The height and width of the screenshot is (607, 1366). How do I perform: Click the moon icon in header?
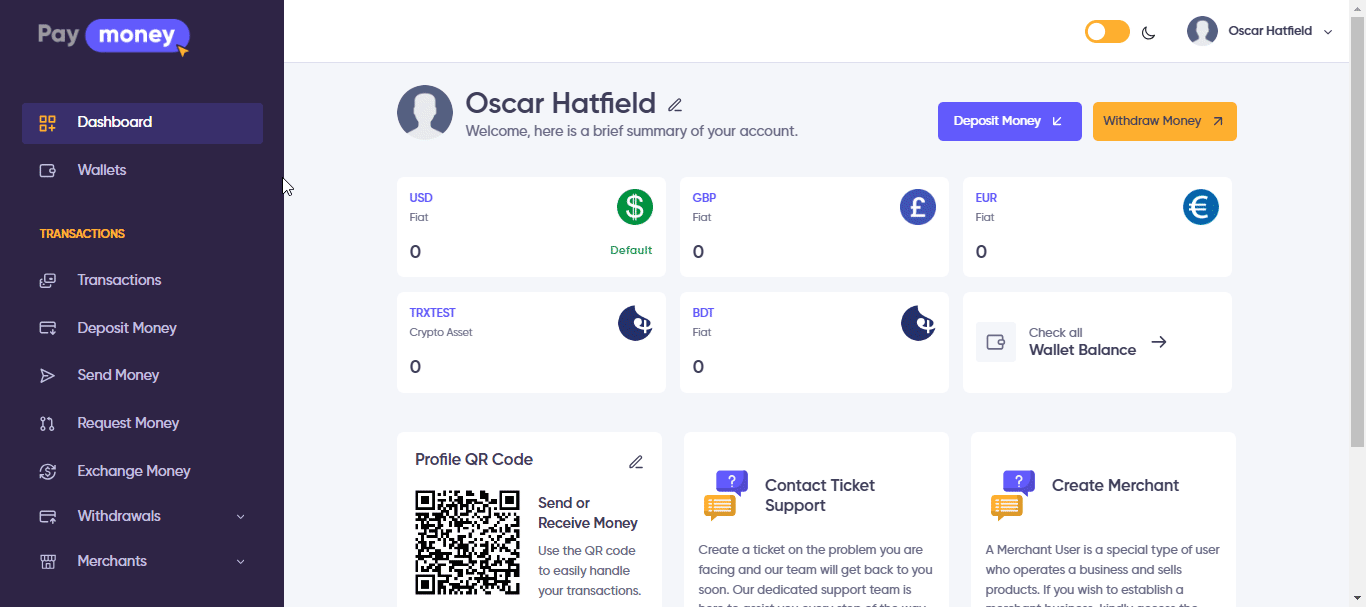coord(1149,33)
